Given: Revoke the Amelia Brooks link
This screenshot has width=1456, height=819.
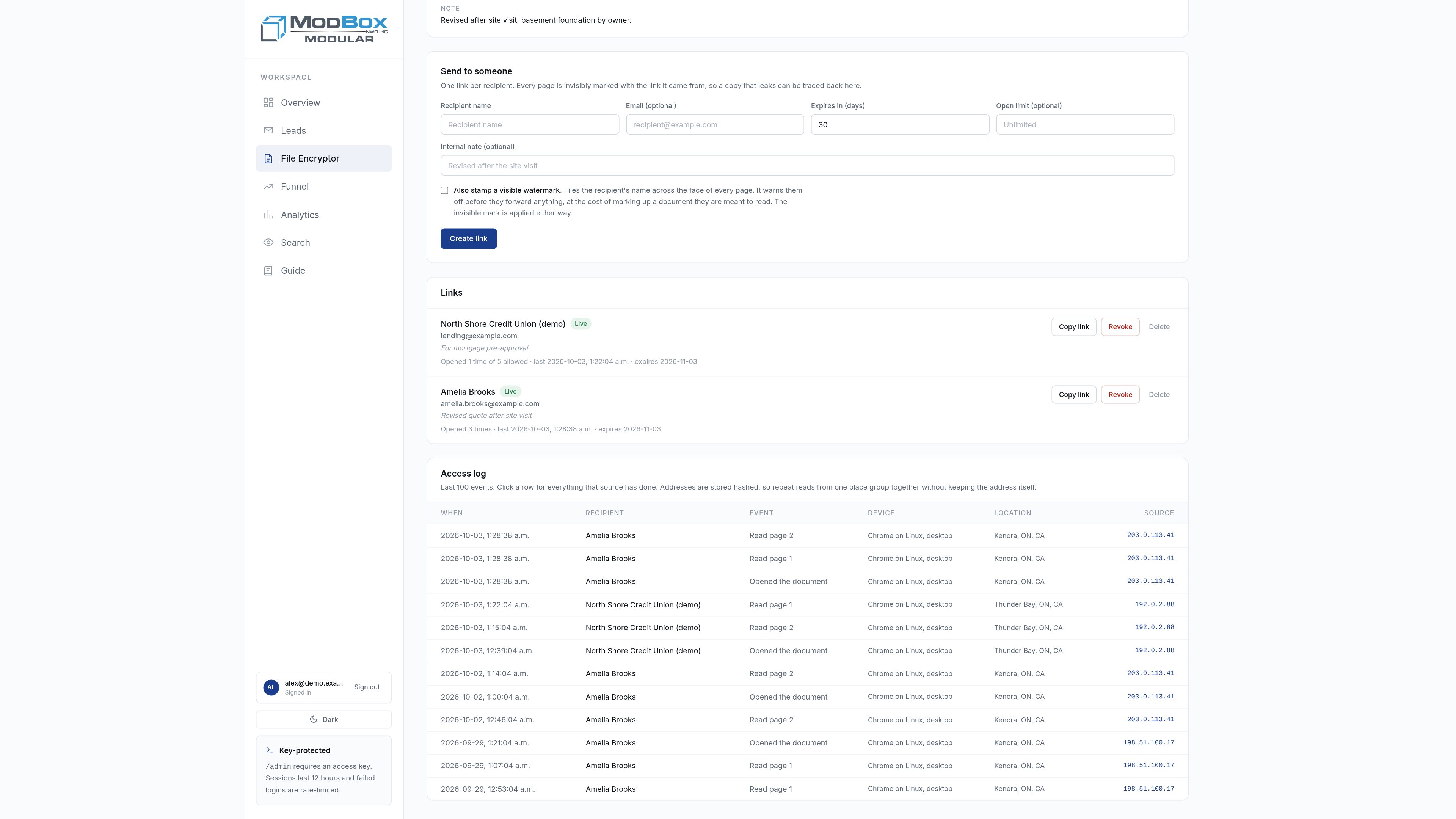Looking at the screenshot, I should click(x=1120, y=394).
